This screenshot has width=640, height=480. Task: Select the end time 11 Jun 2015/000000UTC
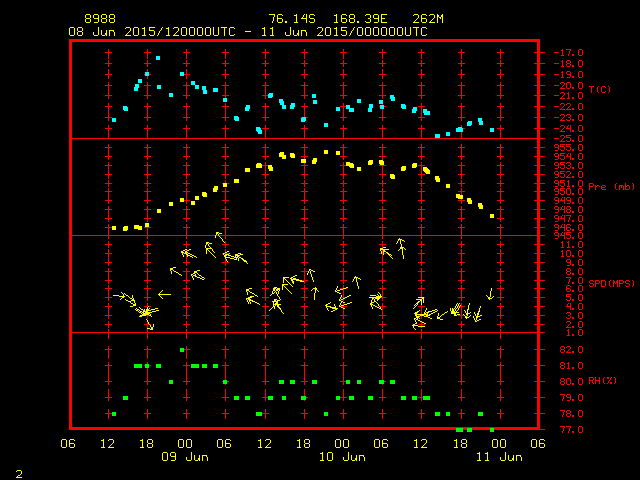coord(344,32)
